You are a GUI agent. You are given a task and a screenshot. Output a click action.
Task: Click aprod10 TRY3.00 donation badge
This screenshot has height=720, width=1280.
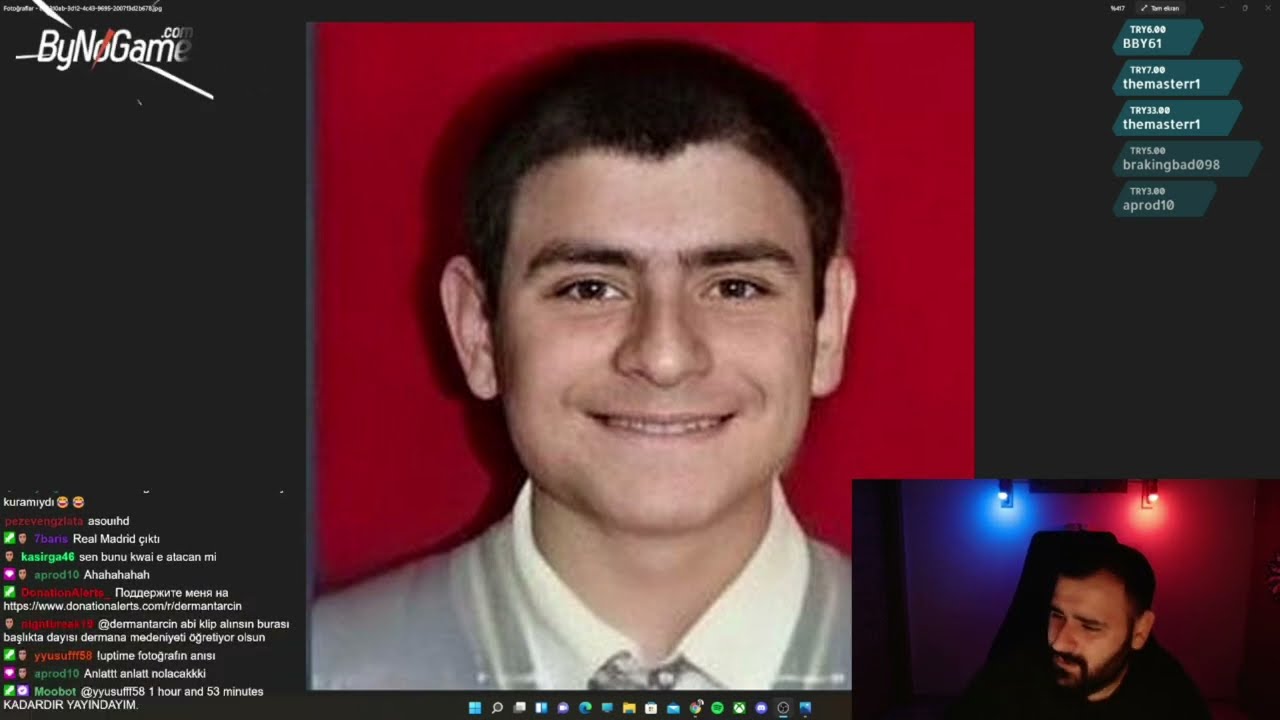pyautogui.click(x=1164, y=198)
